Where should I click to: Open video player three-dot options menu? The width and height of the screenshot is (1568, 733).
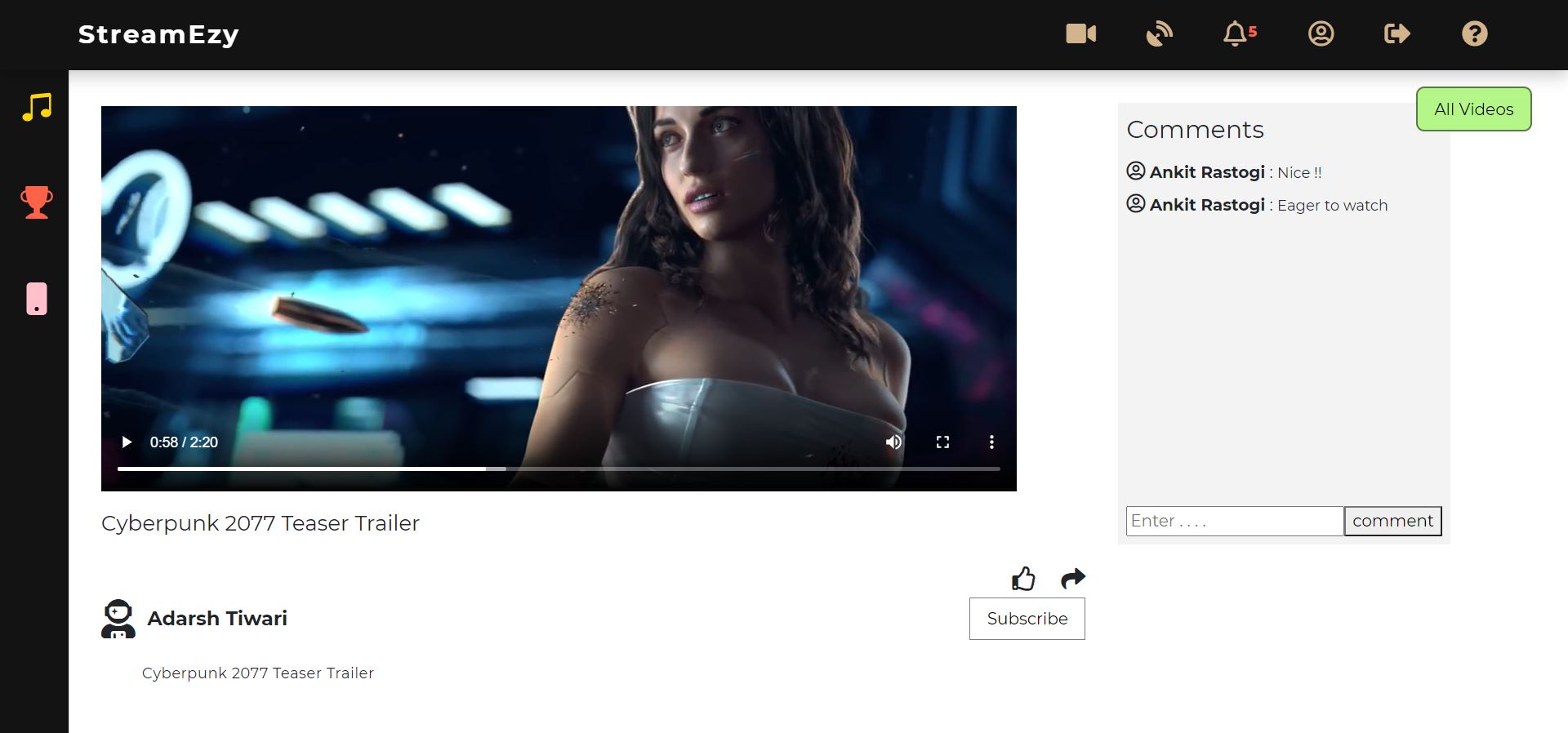point(991,442)
